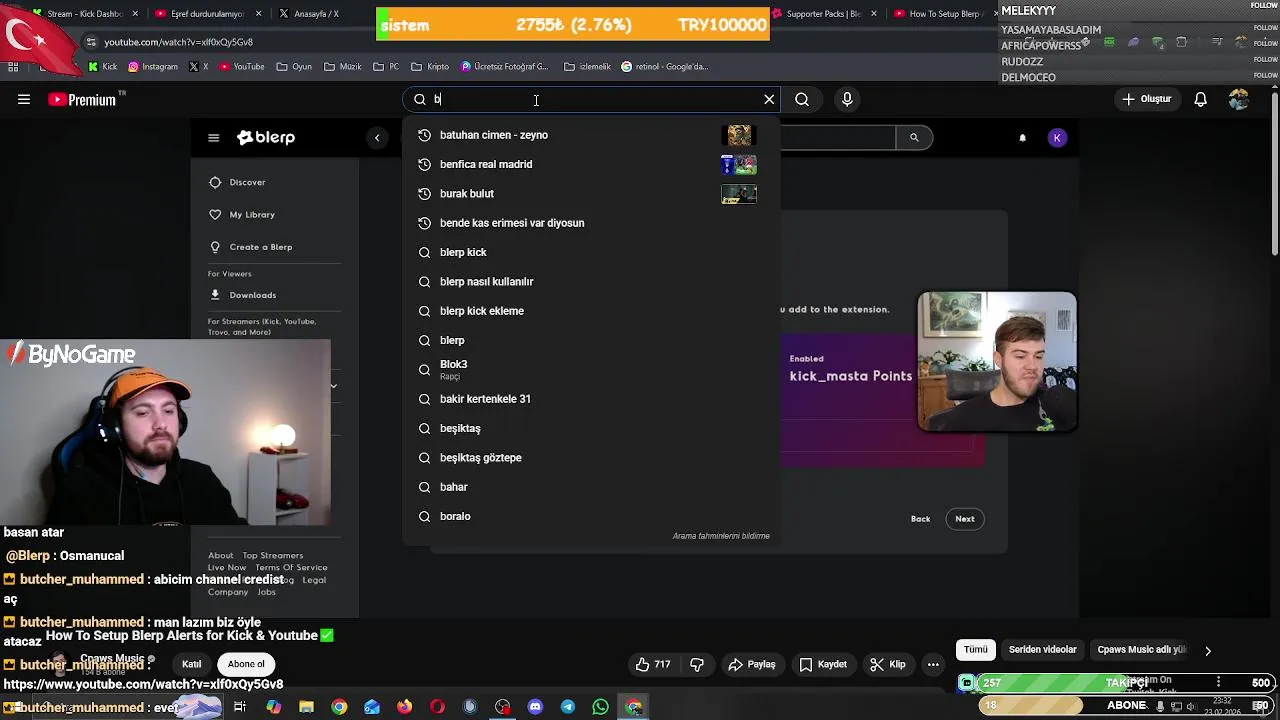1280x720 pixels.
Task: Click the Oluştur create button
Action: pos(1146,99)
